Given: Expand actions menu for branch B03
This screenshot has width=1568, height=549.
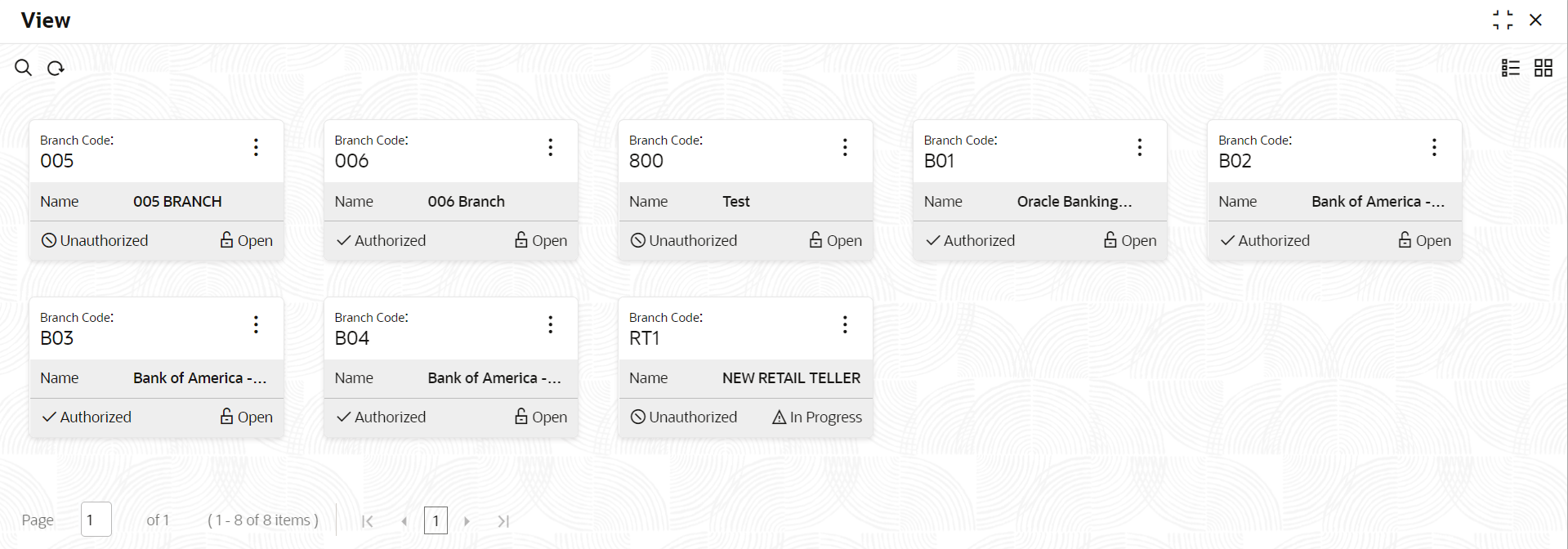Looking at the screenshot, I should pyautogui.click(x=256, y=324).
